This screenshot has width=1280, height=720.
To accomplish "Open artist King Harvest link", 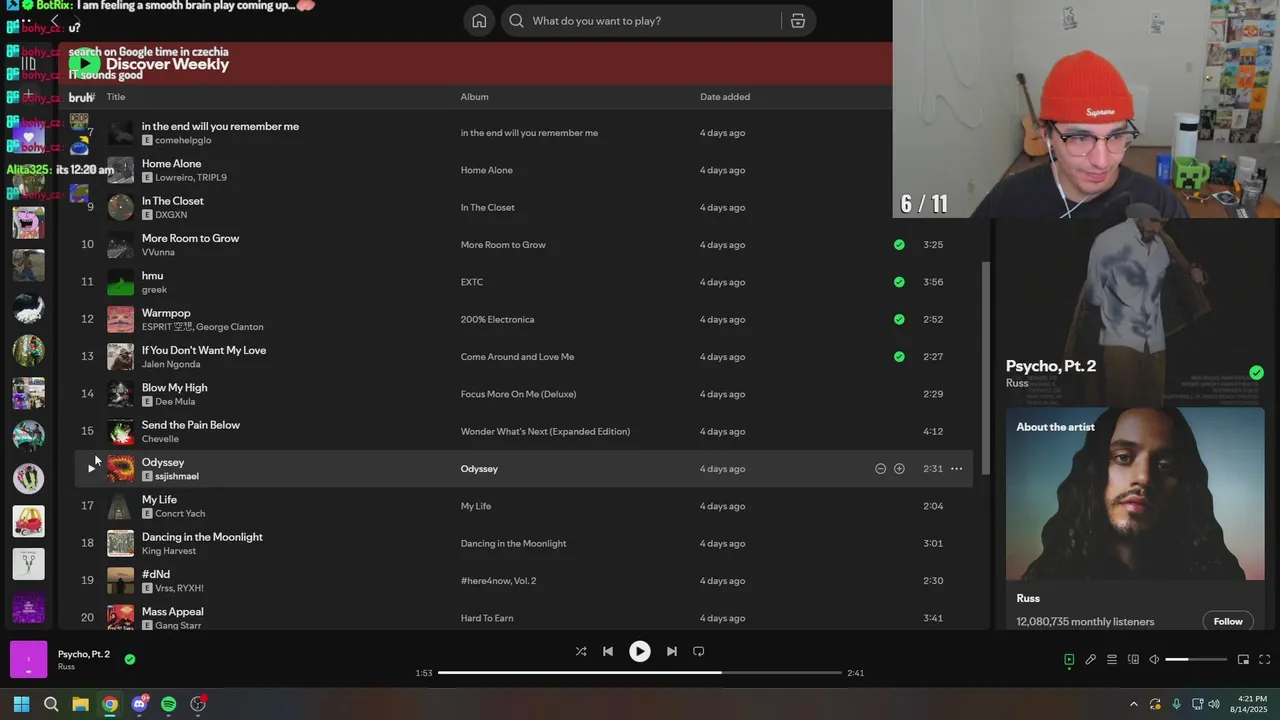I will [x=169, y=551].
